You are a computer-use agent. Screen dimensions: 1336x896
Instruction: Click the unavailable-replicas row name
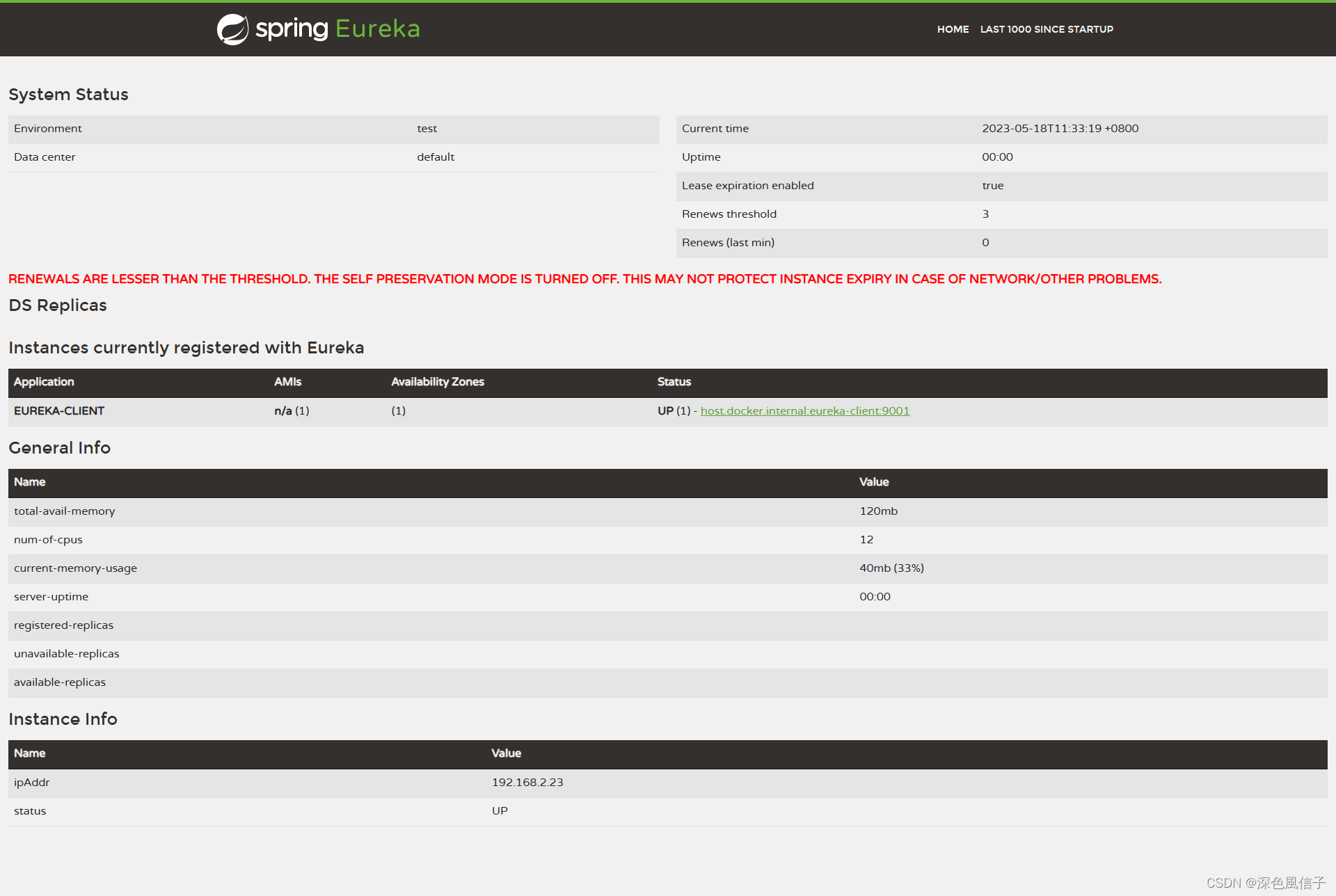66,654
